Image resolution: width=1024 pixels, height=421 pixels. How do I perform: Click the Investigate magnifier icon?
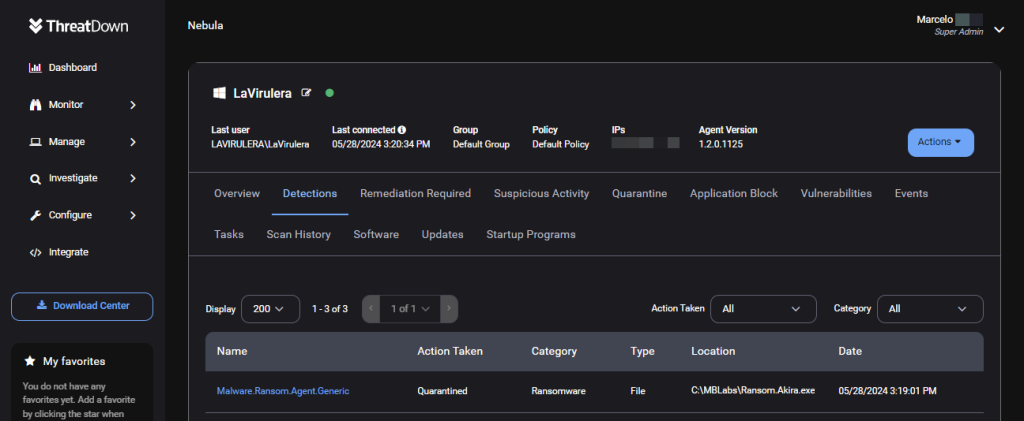click(35, 179)
